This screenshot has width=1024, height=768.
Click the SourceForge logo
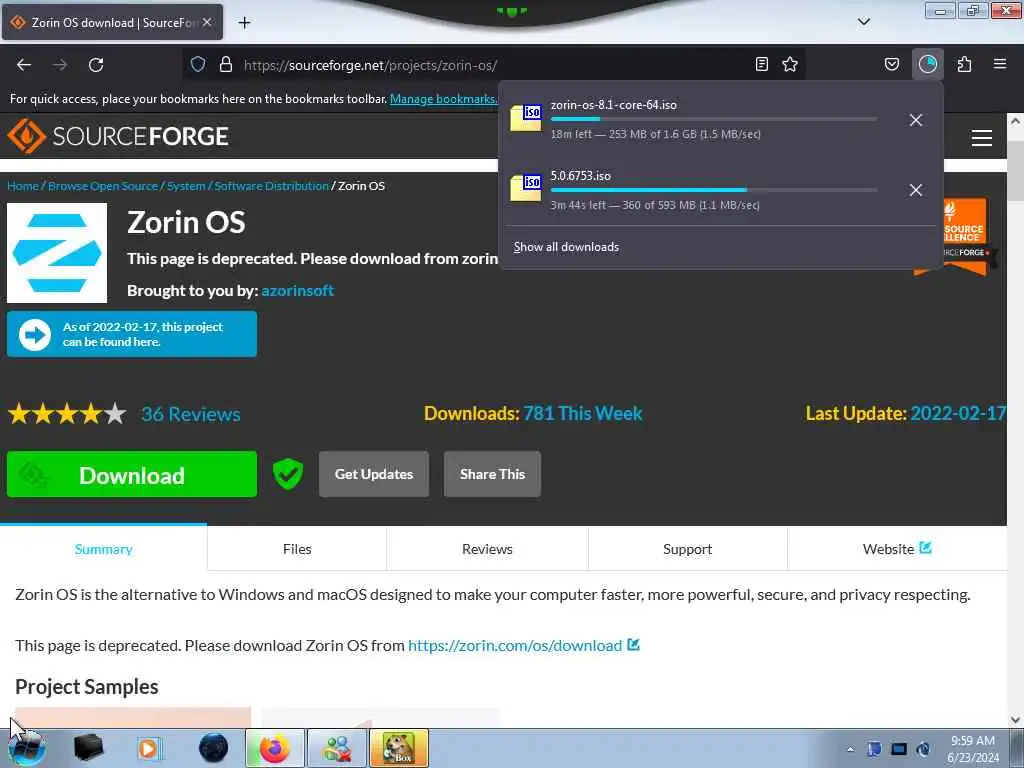click(118, 136)
